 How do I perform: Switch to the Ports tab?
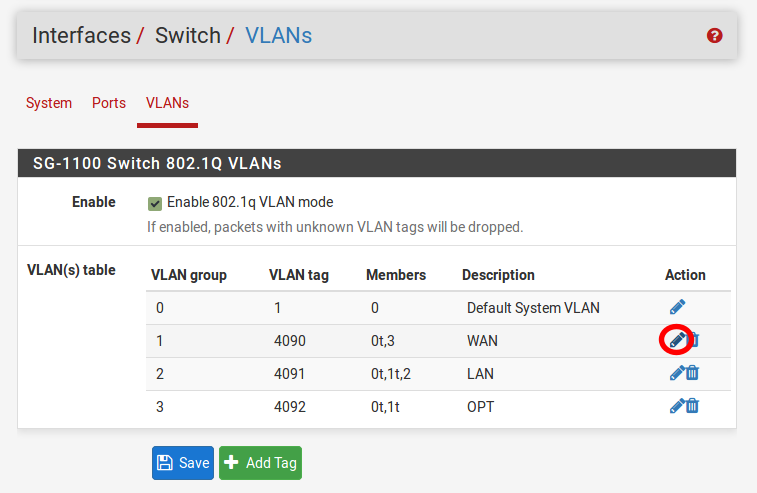pos(109,103)
